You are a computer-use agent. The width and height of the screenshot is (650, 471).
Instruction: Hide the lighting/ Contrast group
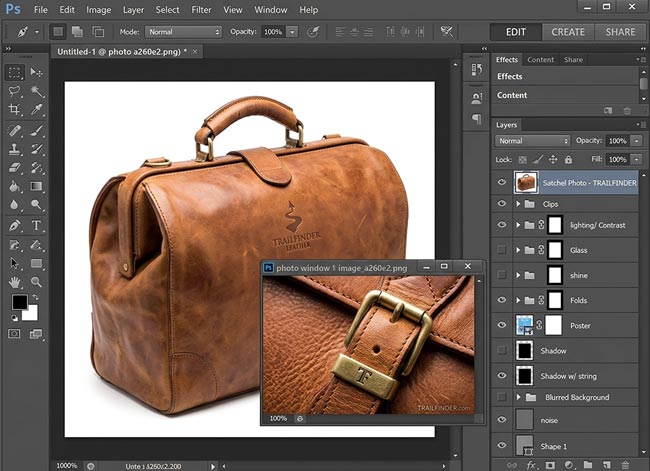(502, 225)
